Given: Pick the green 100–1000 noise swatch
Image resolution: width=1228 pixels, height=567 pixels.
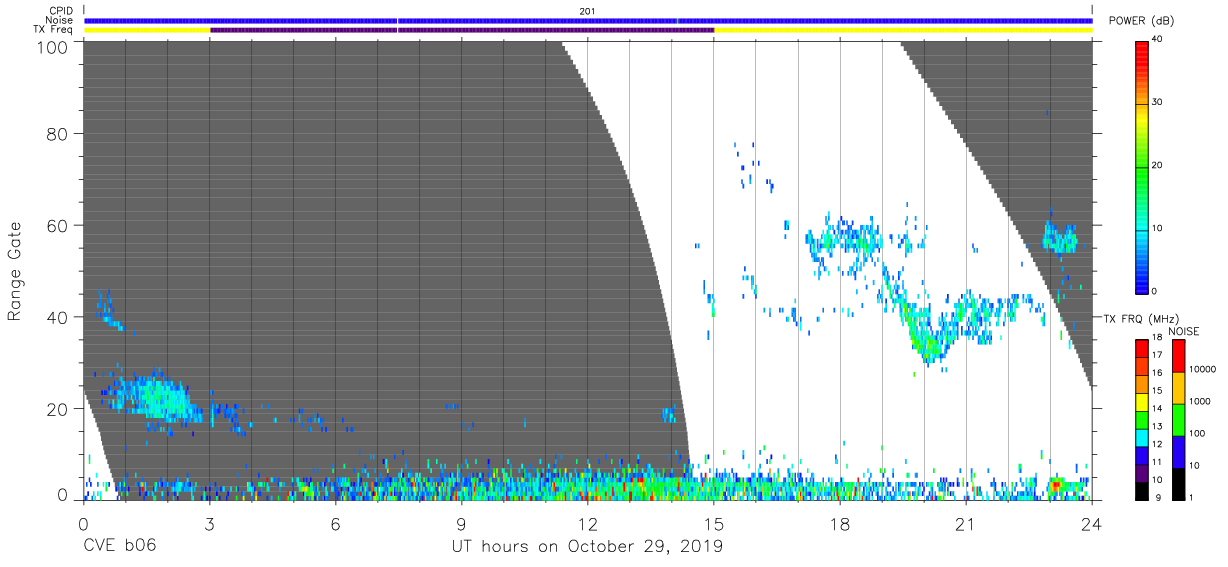Looking at the screenshot, I should [1178, 420].
